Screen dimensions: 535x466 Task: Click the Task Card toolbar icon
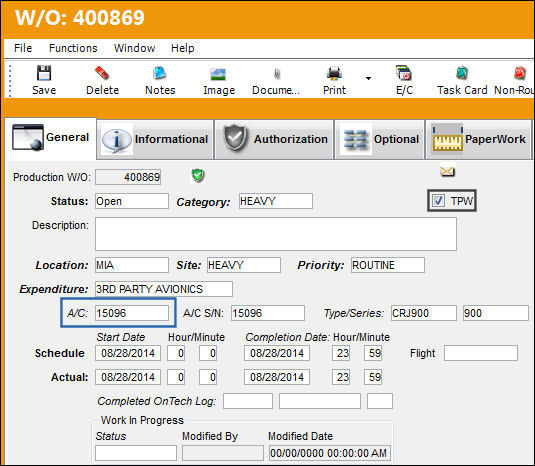[462, 73]
